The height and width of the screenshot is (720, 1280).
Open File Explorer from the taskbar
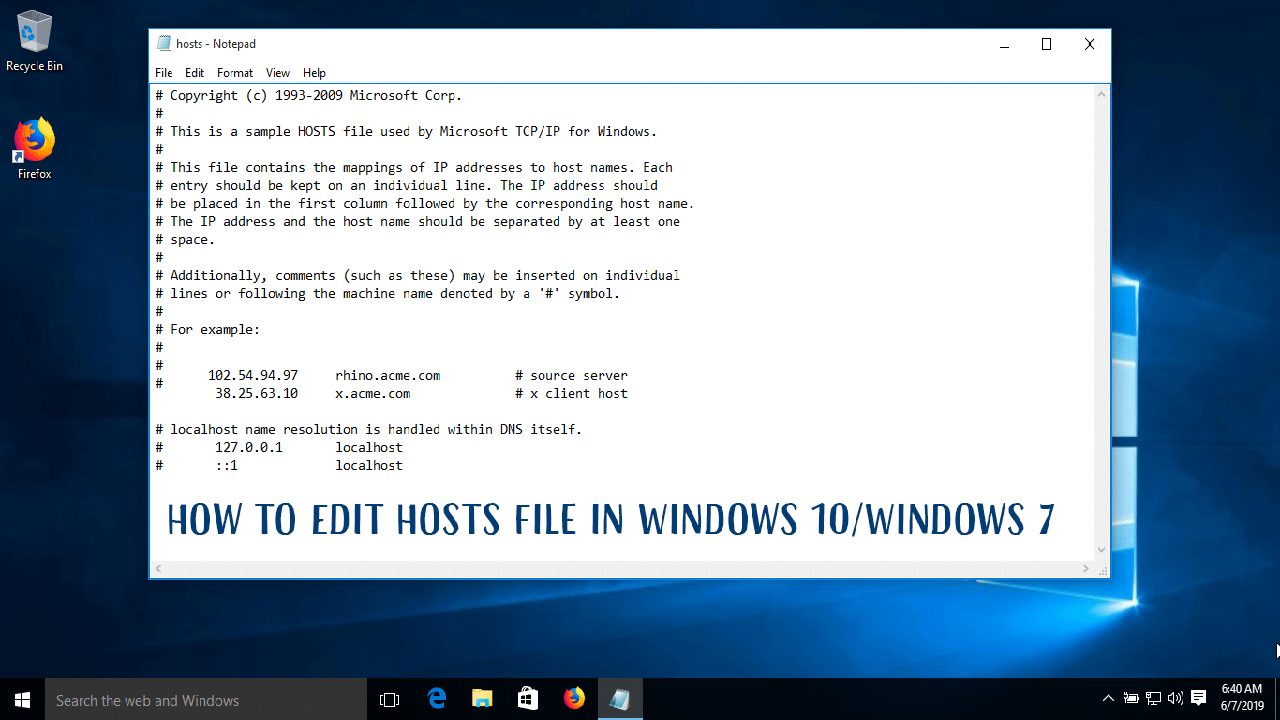pos(482,698)
